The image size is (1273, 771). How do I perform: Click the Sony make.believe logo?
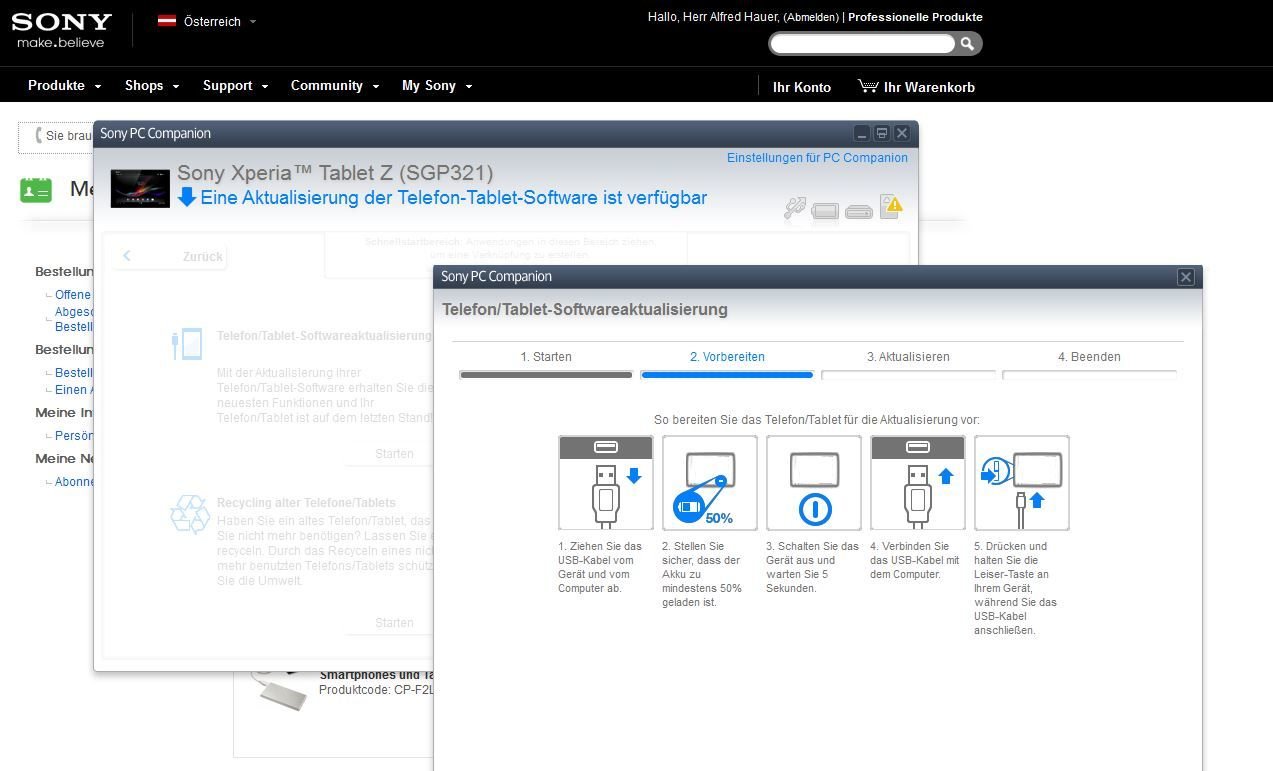[x=62, y=30]
